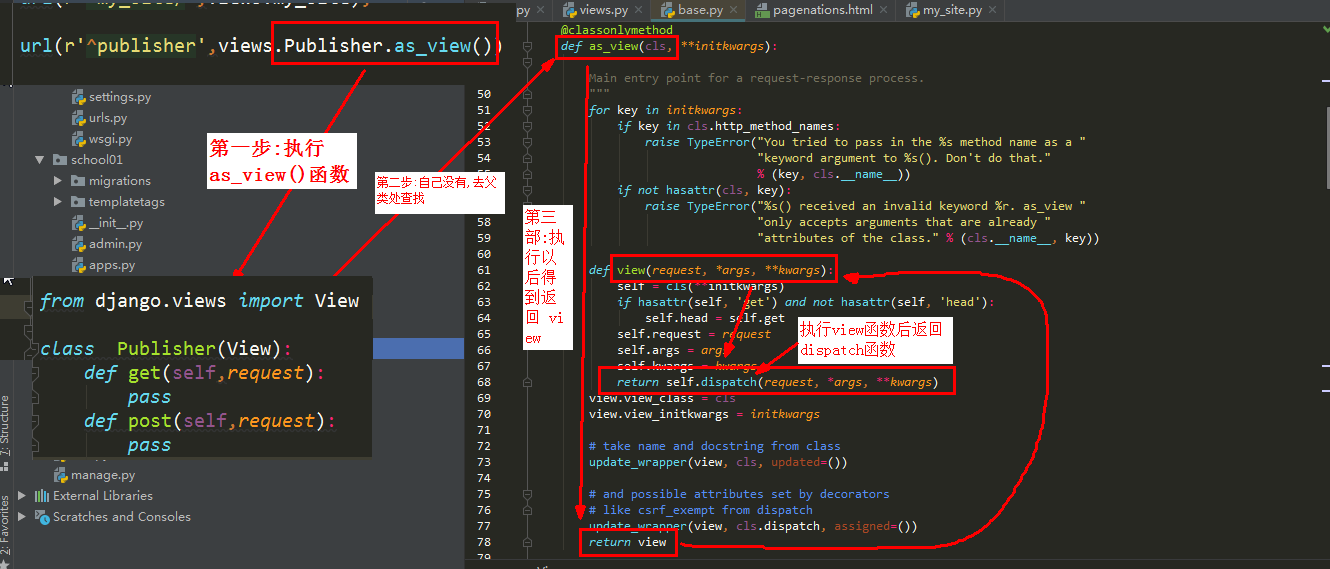This screenshot has height=569, width=1330.
Task: Click the 'view.view_class = cls' code line
Action: [662, 398]
